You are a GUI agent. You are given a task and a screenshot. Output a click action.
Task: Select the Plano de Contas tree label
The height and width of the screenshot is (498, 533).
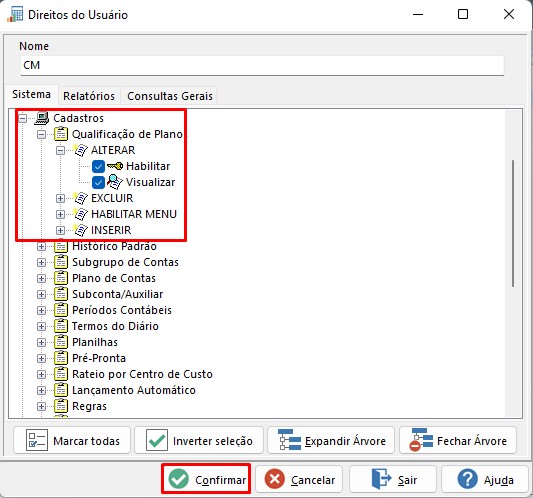[x=114, y=278]
